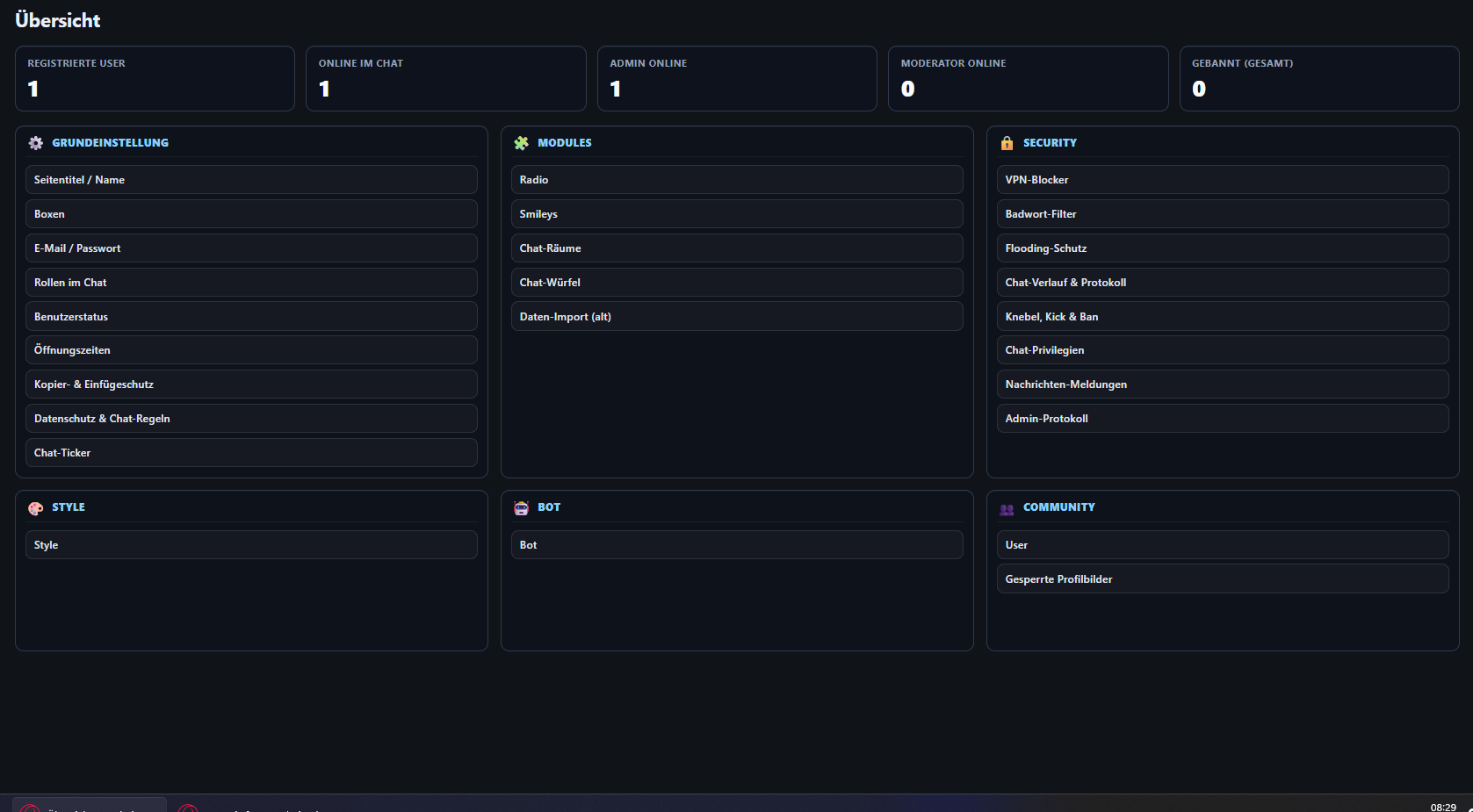Click the first browser icon in taskbar

point(30,808)
